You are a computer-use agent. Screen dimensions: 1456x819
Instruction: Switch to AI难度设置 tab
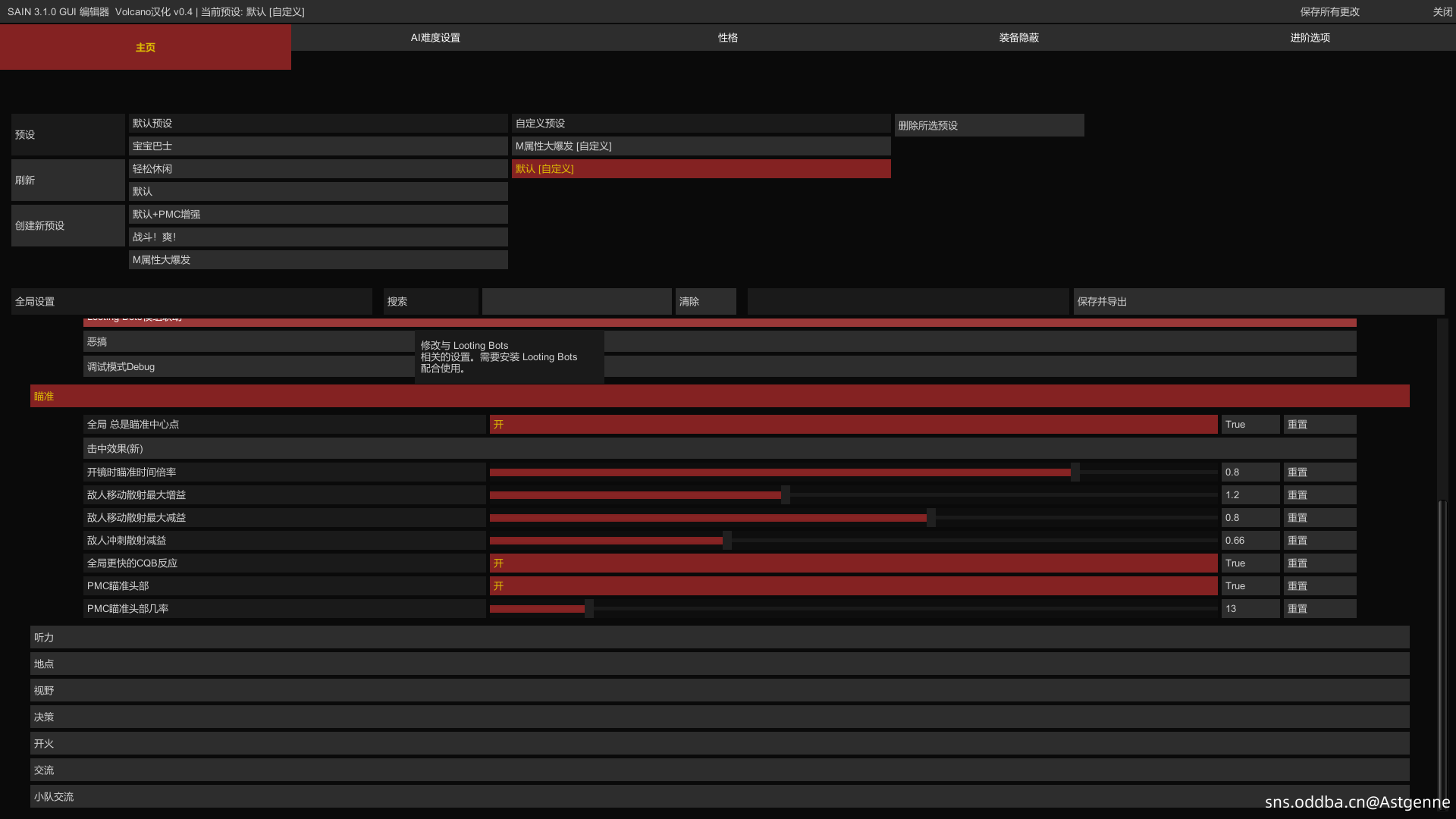(435, 38)
